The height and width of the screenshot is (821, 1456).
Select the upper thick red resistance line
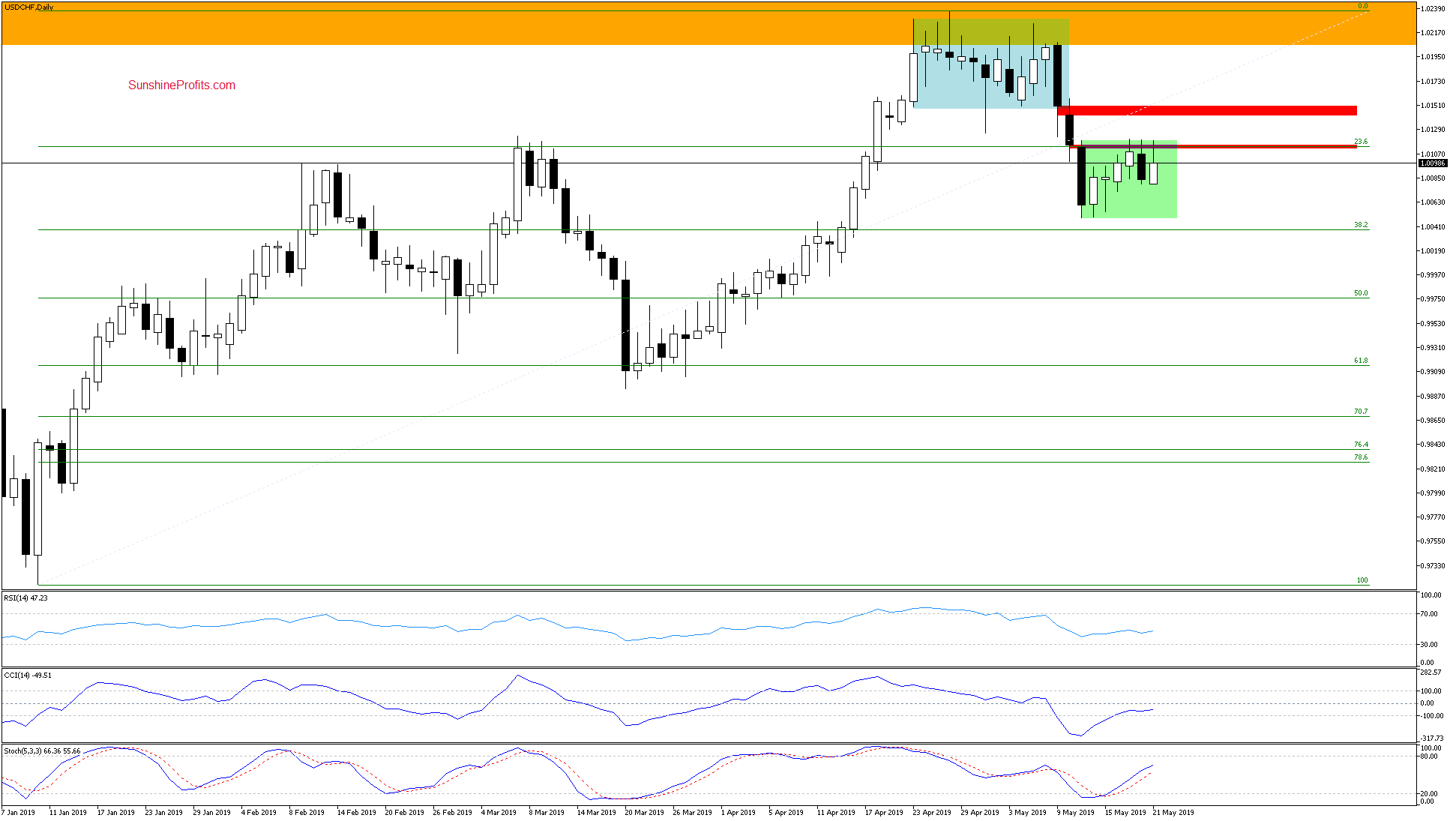coord(1207,111)
